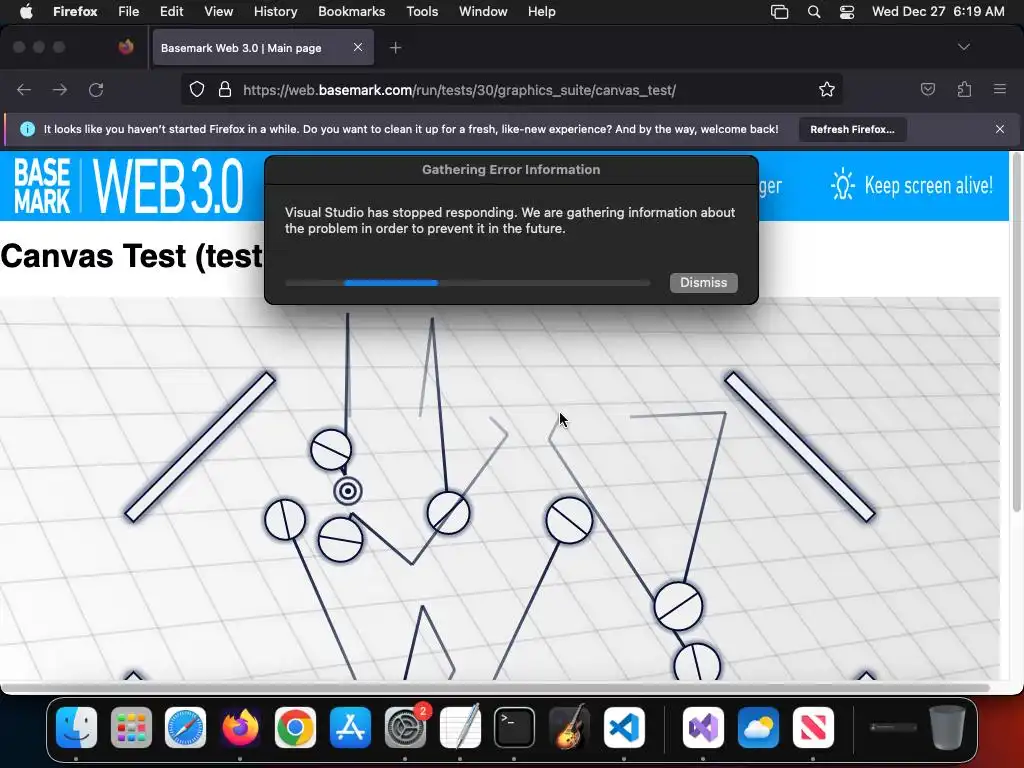Viewport: 1024px width, 768px height.
Task: Open a new tab
Action: tap(395, 48)
